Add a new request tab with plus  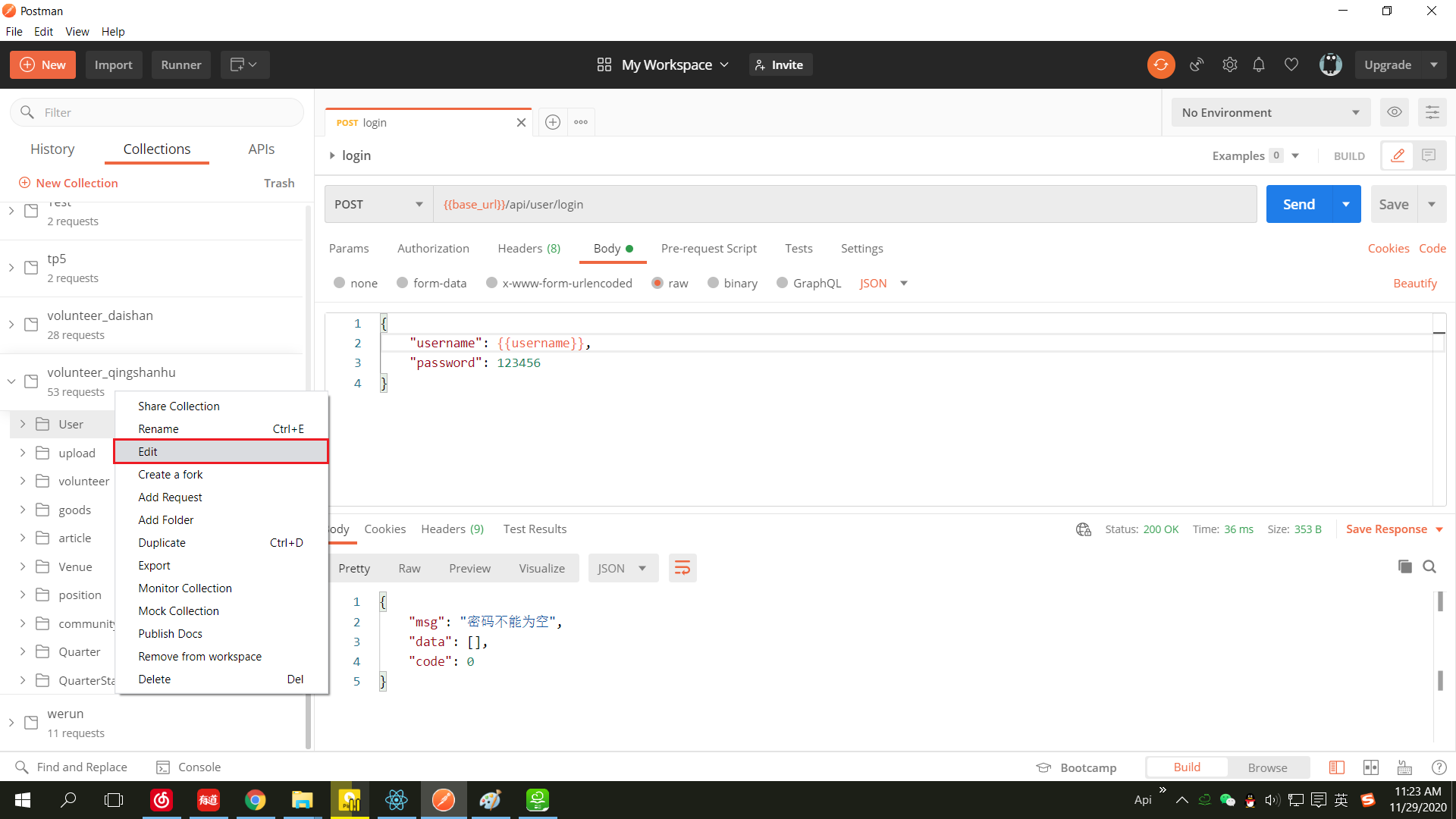(553, 122)
